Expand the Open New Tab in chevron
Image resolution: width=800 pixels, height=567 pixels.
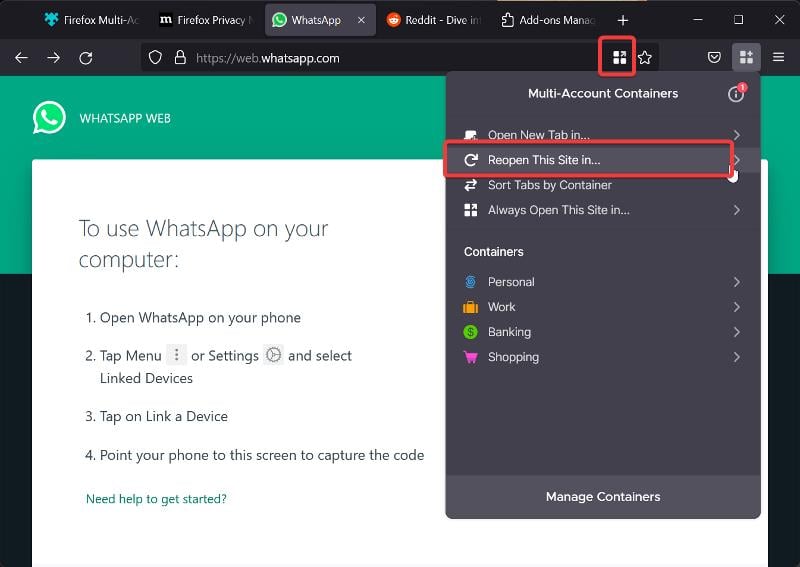coord(736,135)
